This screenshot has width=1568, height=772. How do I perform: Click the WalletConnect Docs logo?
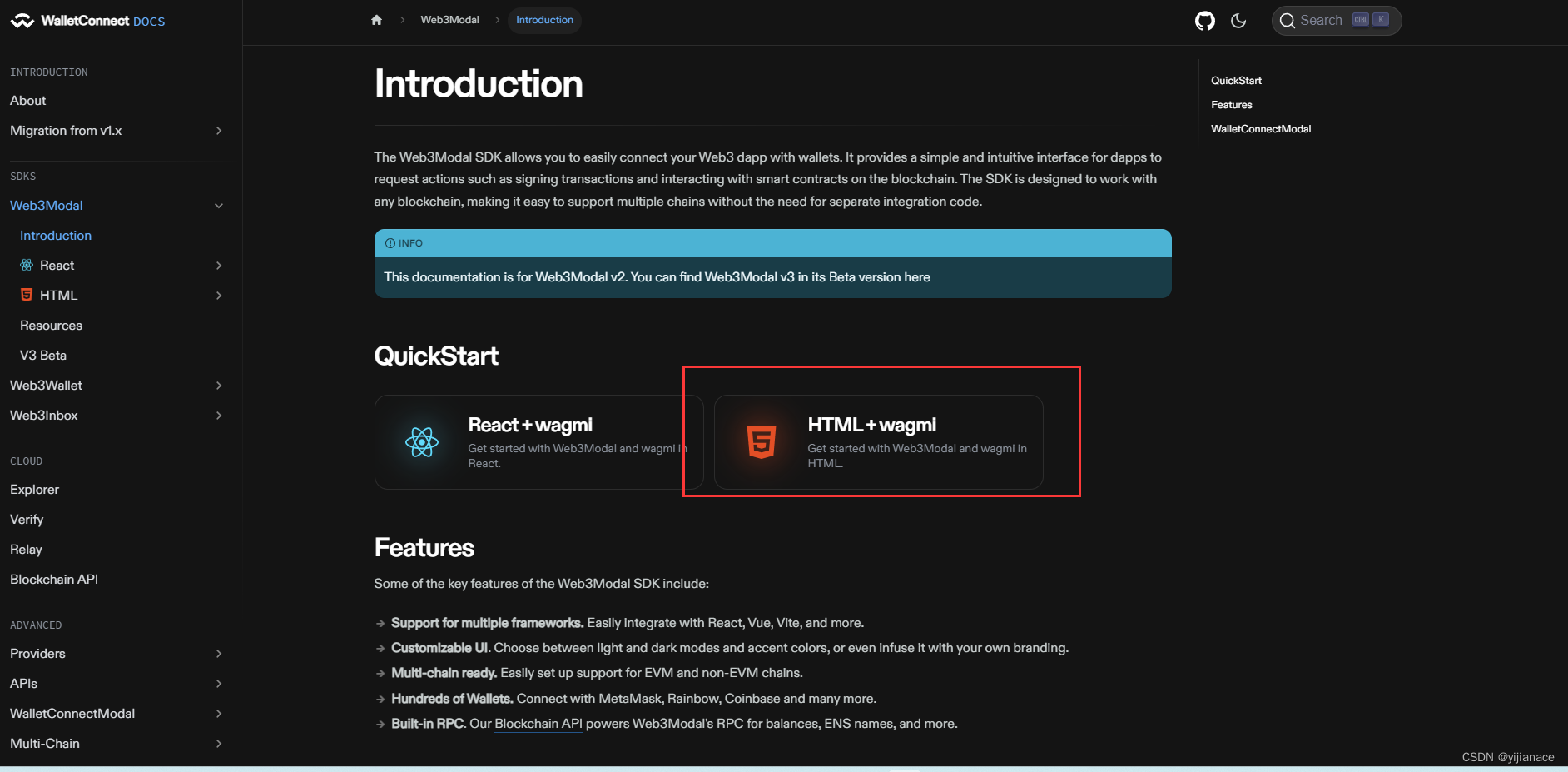tap(87, 21)
